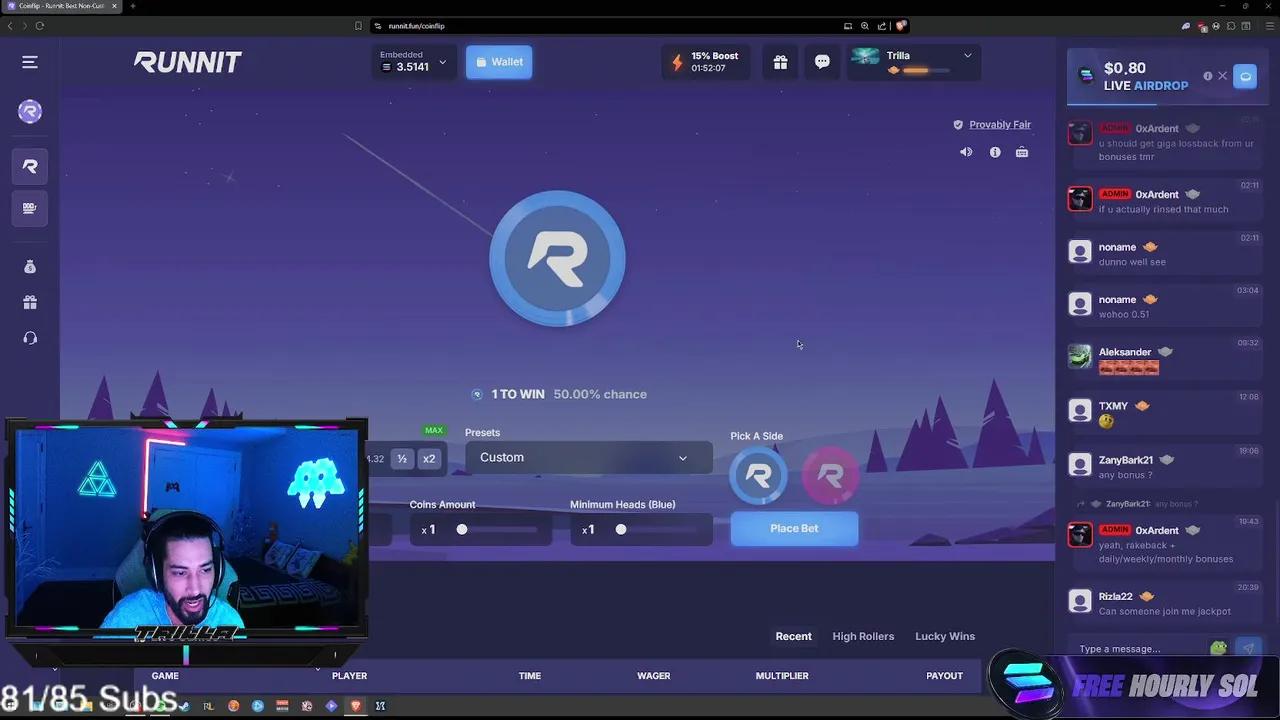
Task: Open the gift rewards icon in the top bar
Action: 780,61
